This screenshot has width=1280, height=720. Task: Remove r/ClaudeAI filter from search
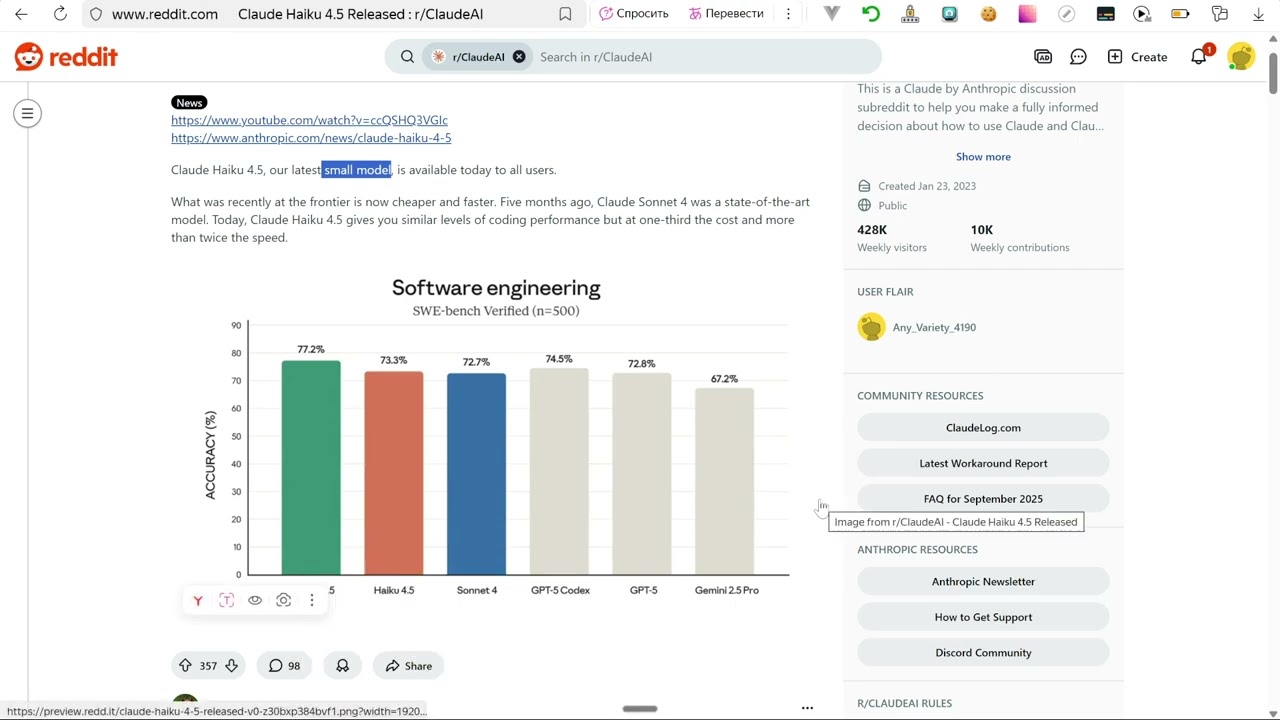(x=519, y=57)
